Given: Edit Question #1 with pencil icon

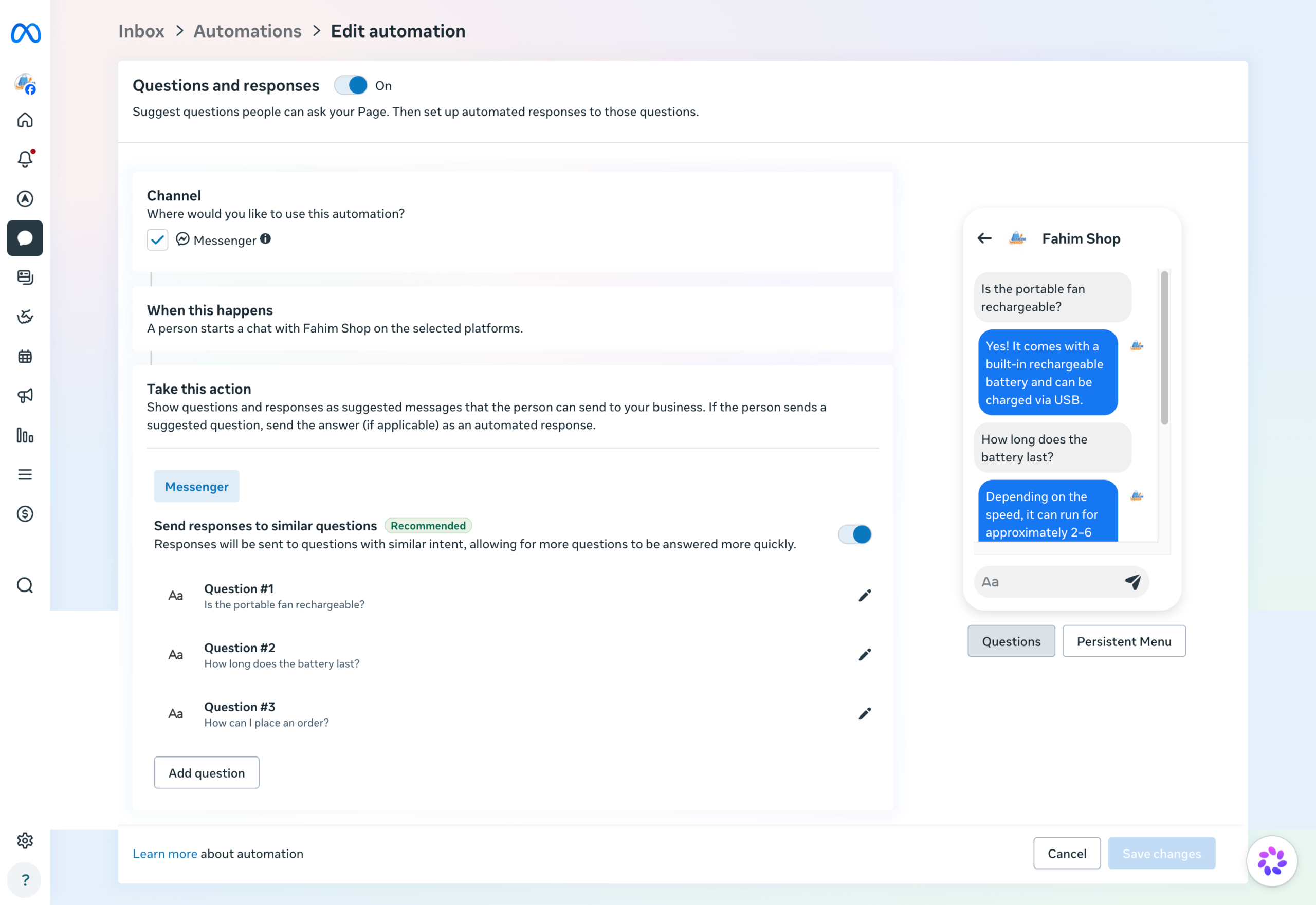Looking at the screenshot, I should [x=865, y=596].
